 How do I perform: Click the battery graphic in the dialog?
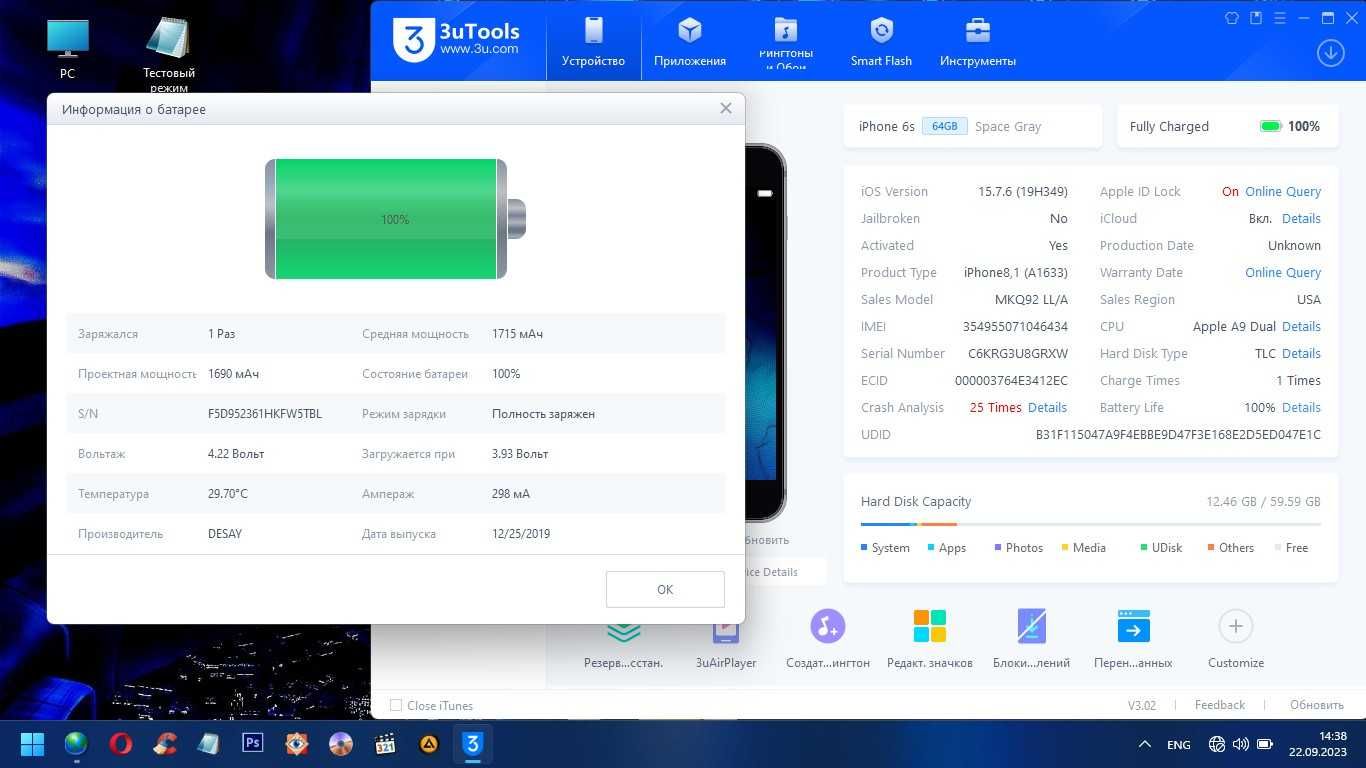click(395, 219)
